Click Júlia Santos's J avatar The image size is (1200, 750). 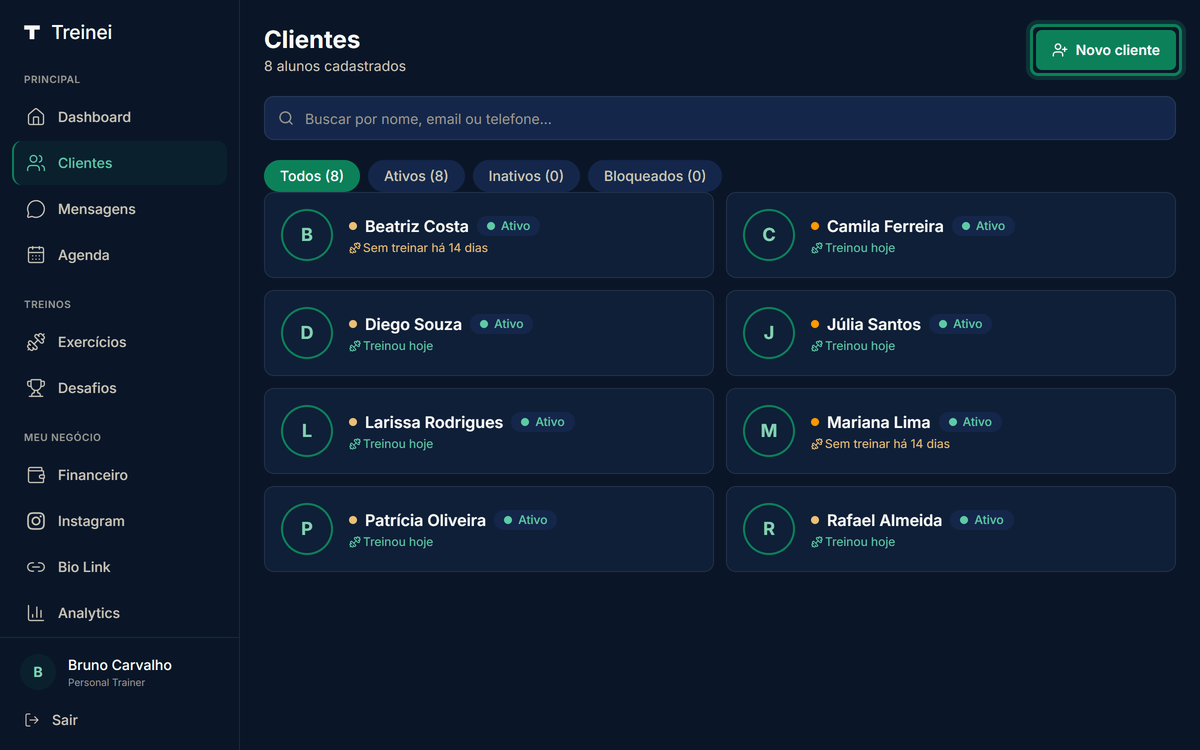[x=769, y=333]
